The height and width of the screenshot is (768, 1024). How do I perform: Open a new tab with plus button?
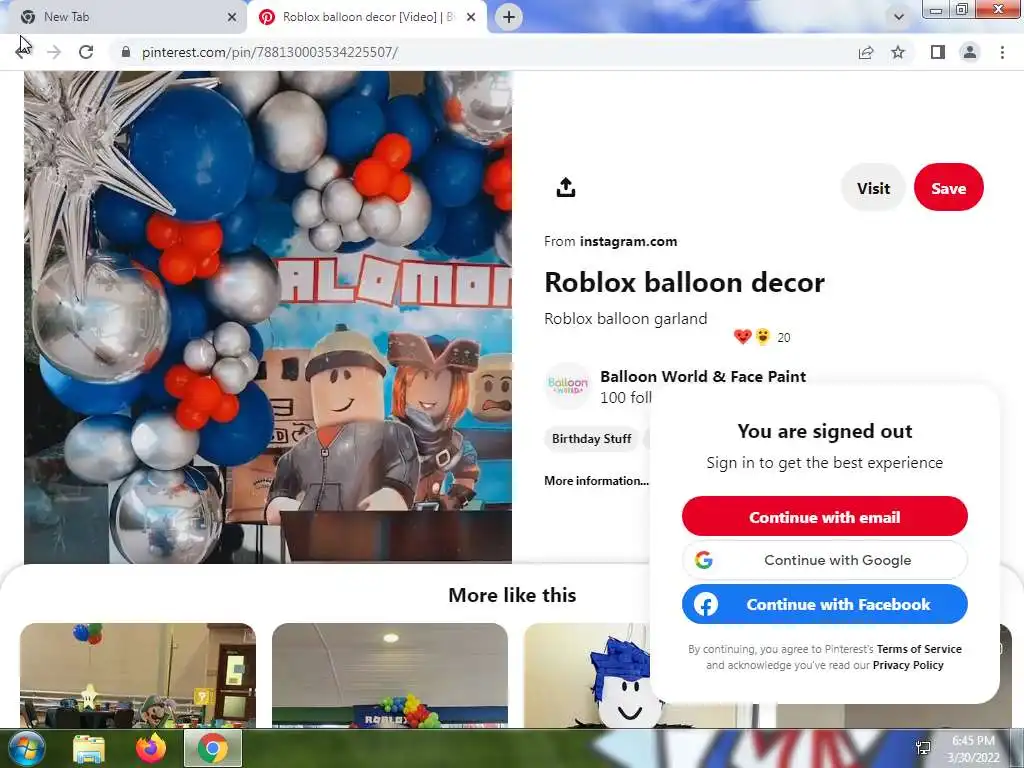pos(509,17)
